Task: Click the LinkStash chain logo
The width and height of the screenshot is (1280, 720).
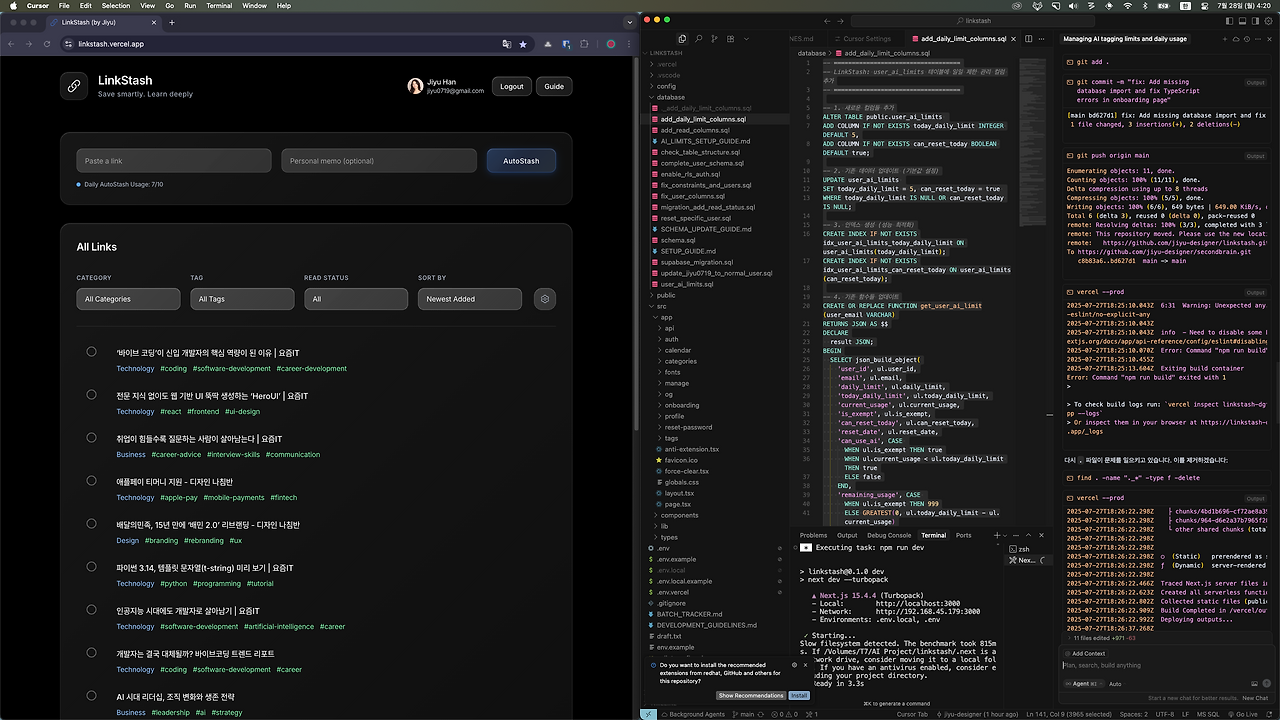Action: [x=74, y=86]
